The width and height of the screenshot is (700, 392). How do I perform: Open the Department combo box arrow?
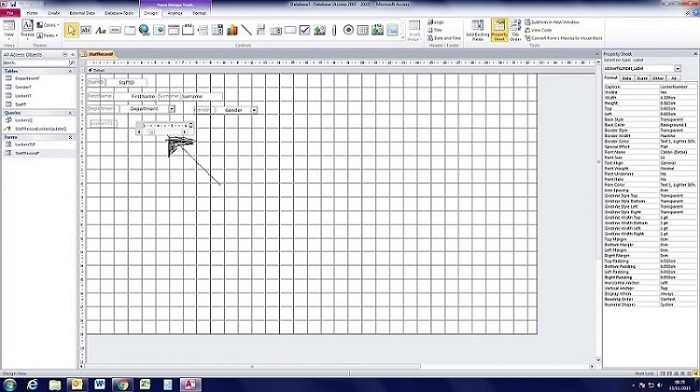[171, 109]
